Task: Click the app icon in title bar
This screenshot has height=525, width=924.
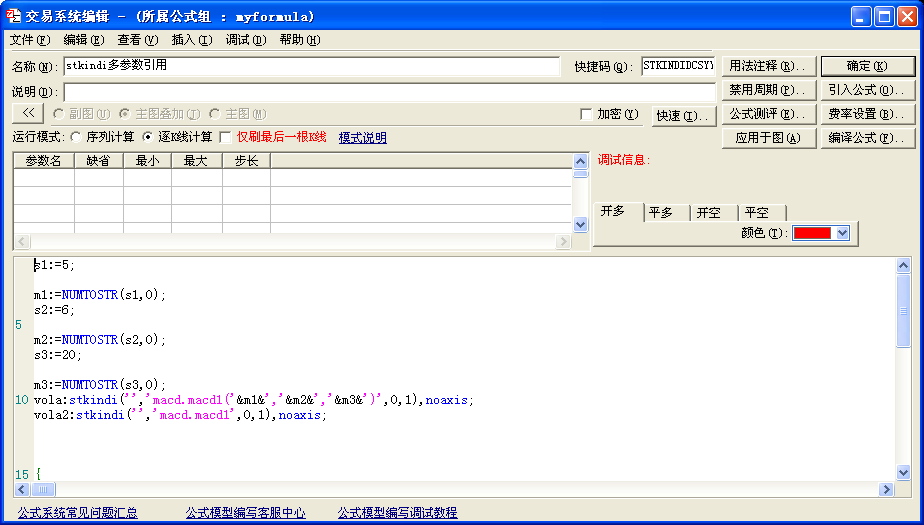Action: (x=14, y=16)
